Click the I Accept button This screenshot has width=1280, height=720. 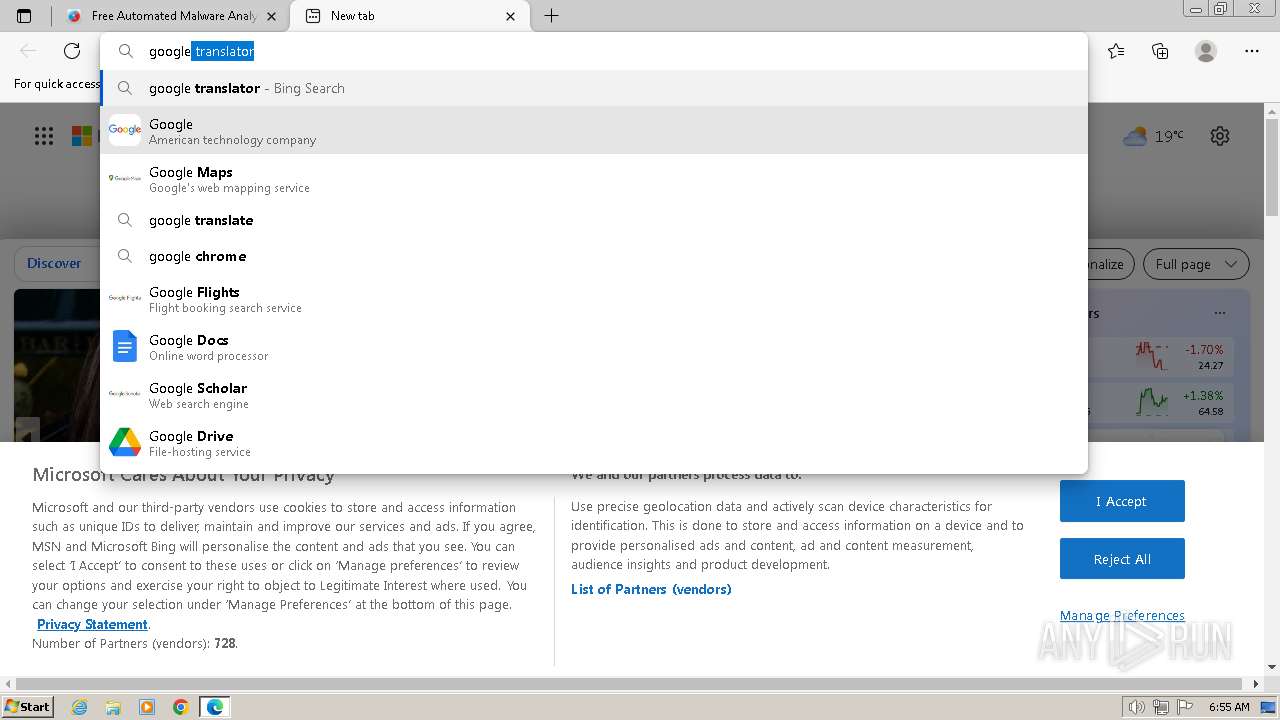pyautogui.click(x=1122, y=501)
